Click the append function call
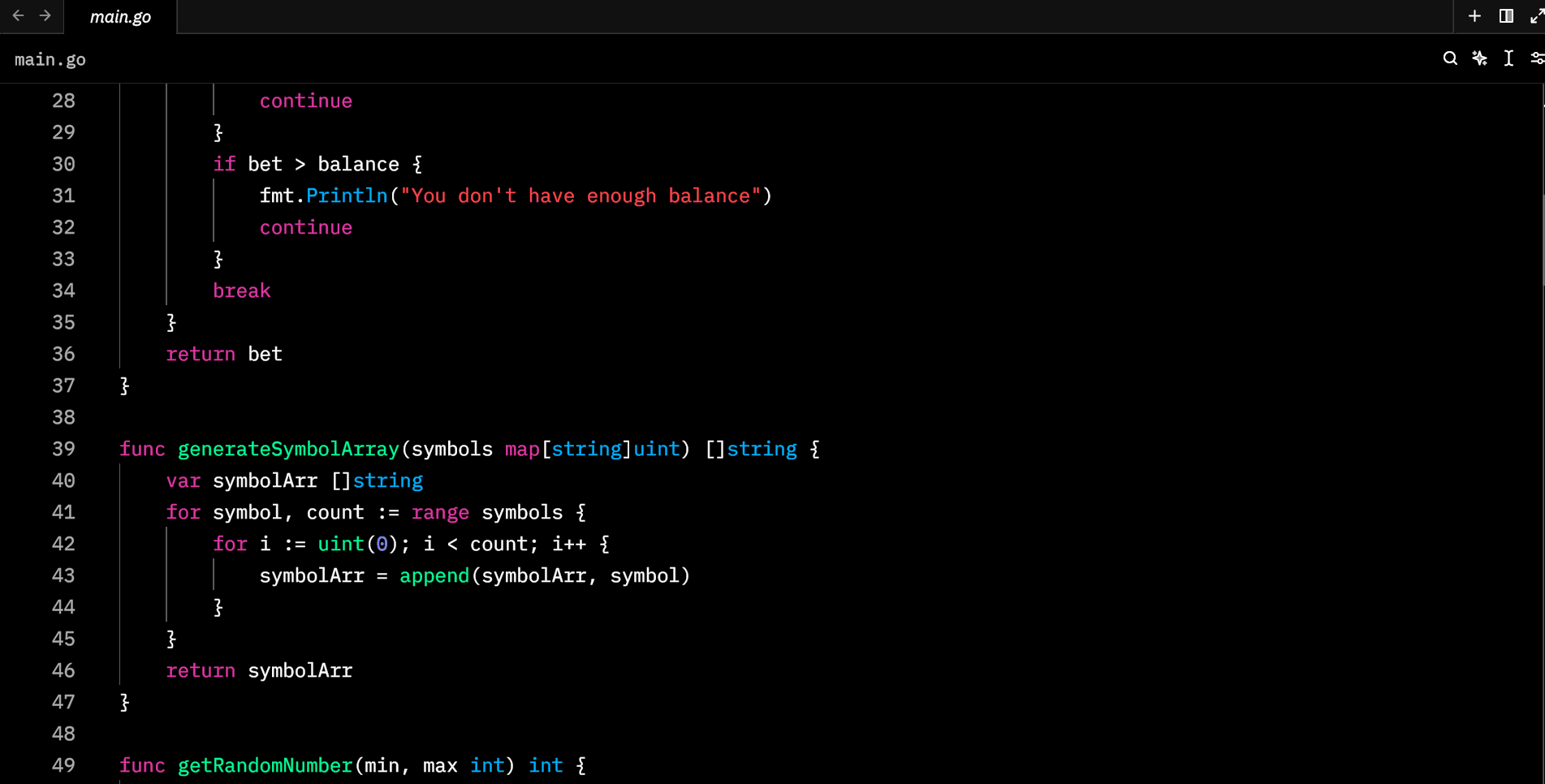This screenshot has height=784, width=1545. point(434,576)
